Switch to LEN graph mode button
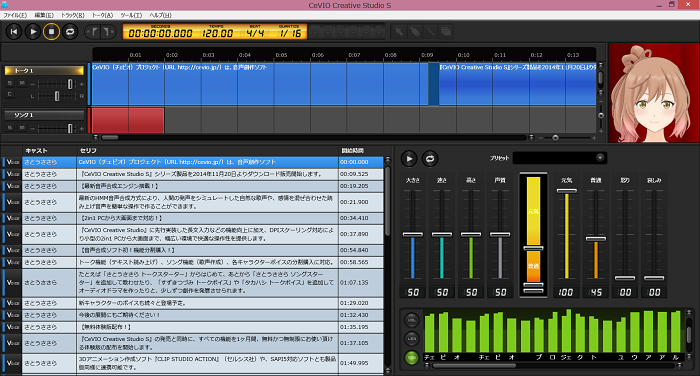The image size is (700, 376). click(x=412, y=338)
